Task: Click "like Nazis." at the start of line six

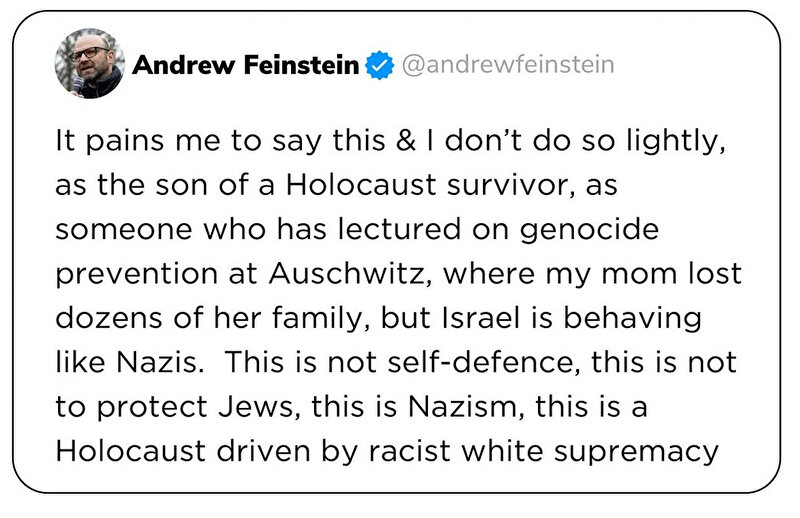Action: [130, 362]
